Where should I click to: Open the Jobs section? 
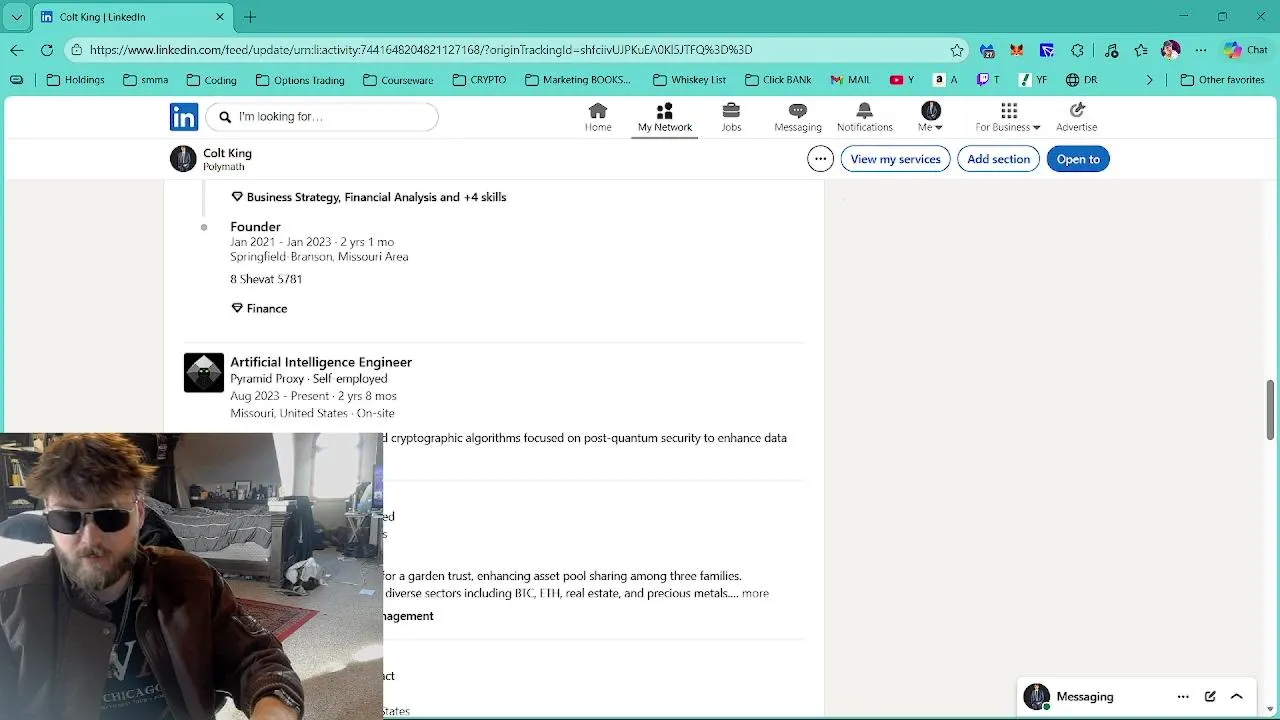(731, 117)
